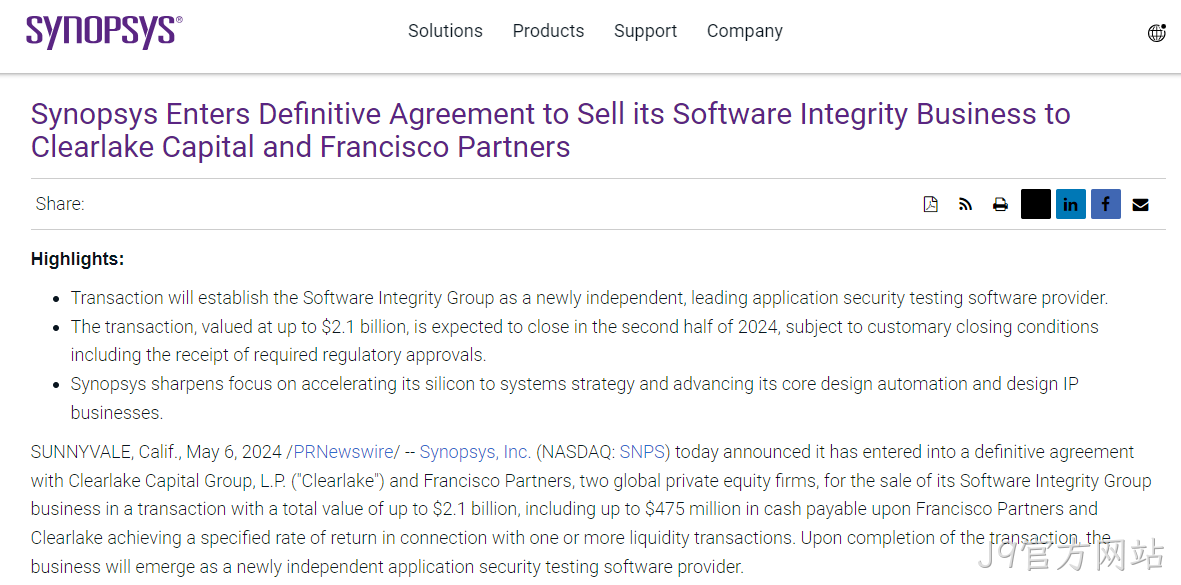
Task: Expand the Products navigation menu
Action: point(548,31)
